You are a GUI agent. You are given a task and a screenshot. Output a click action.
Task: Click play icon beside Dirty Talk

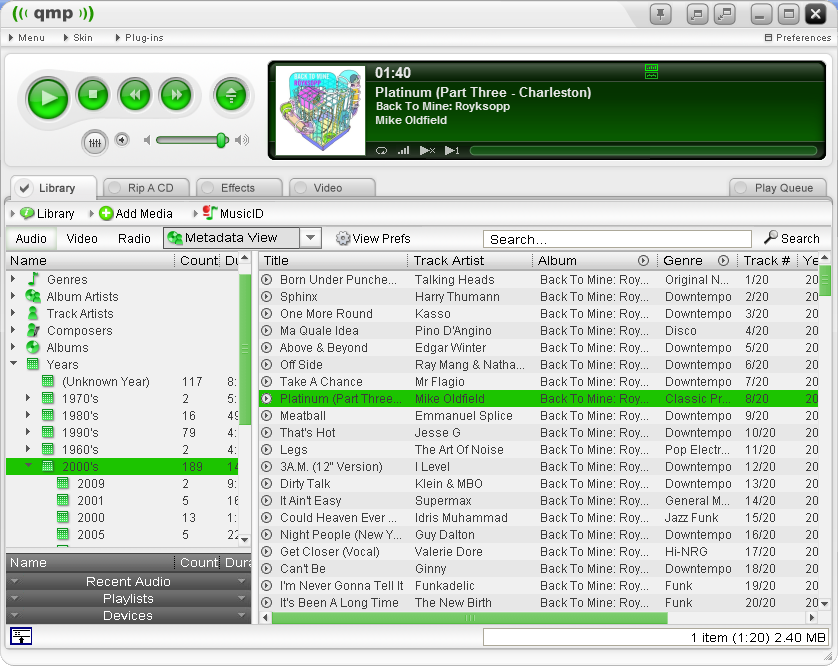pyautogui.click(x=267, y=484)
